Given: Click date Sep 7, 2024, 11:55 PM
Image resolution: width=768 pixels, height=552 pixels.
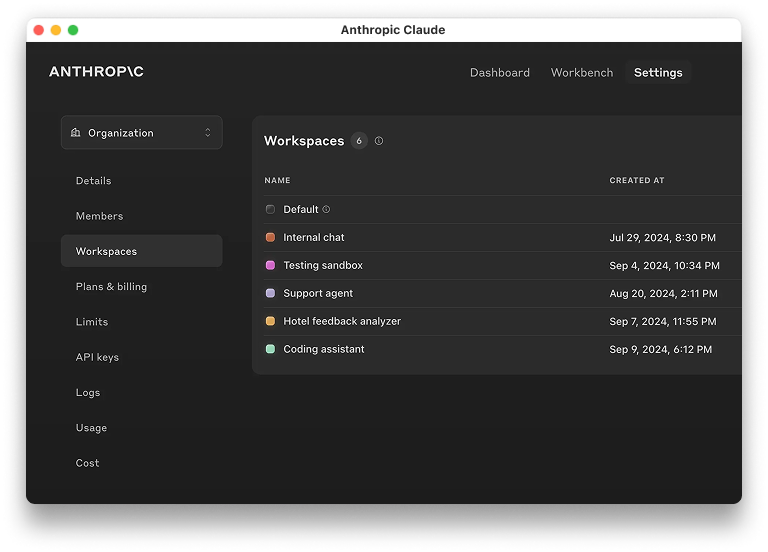Looking at the screenshot, I should pos(663,321).
